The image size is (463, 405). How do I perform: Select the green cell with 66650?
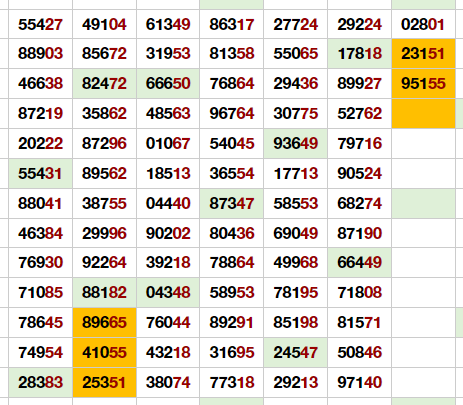pos(168,84)
